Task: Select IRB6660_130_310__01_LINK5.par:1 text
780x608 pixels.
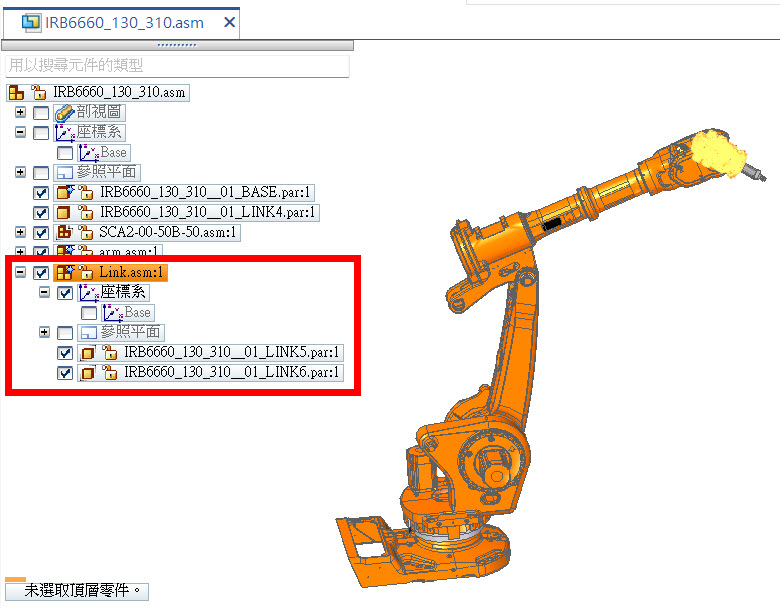Action: click(231, 353)
